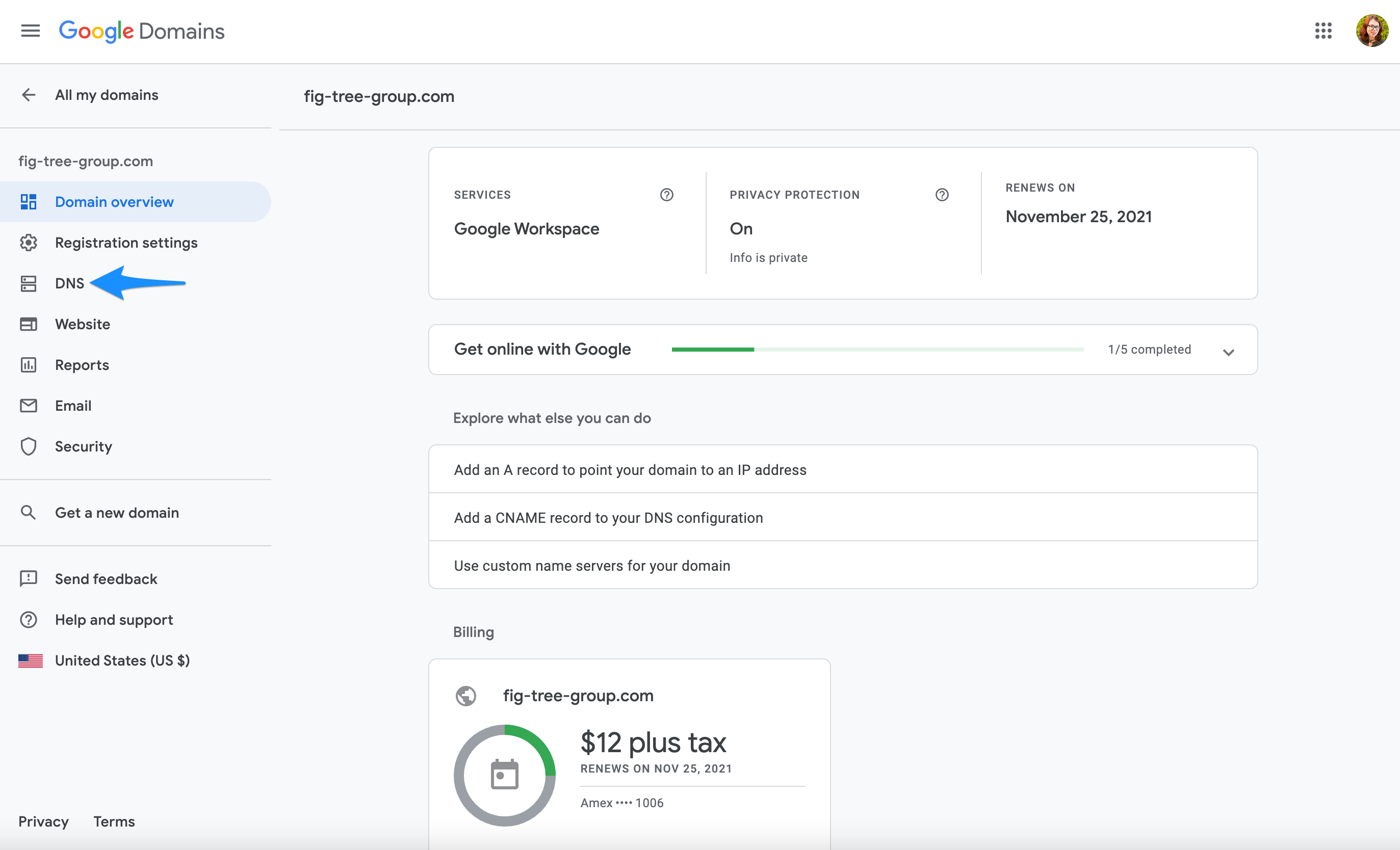Viewport: 1400px width, 850px height.
Task: Click the DNS server icon
Action: point(29,283)
